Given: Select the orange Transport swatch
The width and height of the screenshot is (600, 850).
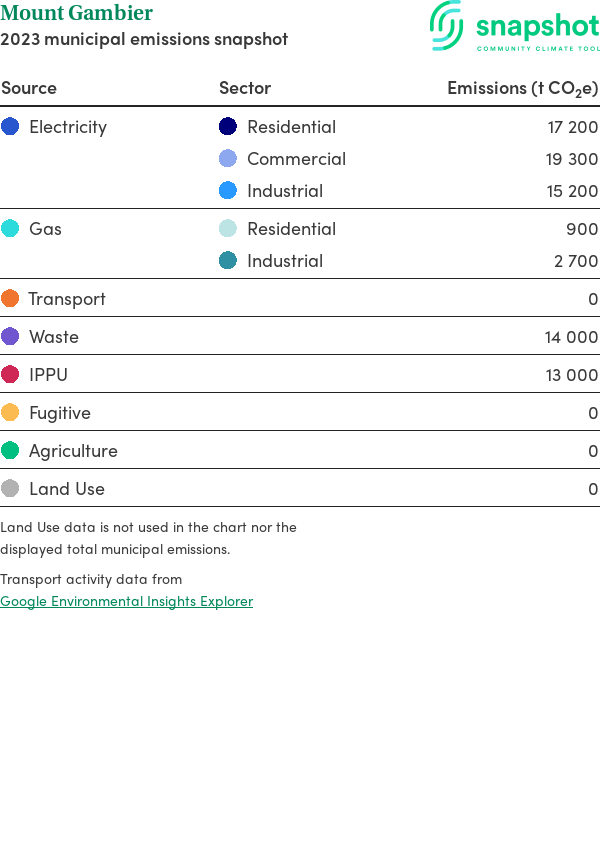Looking at the screenshot, I should click(x=10, y=299).
